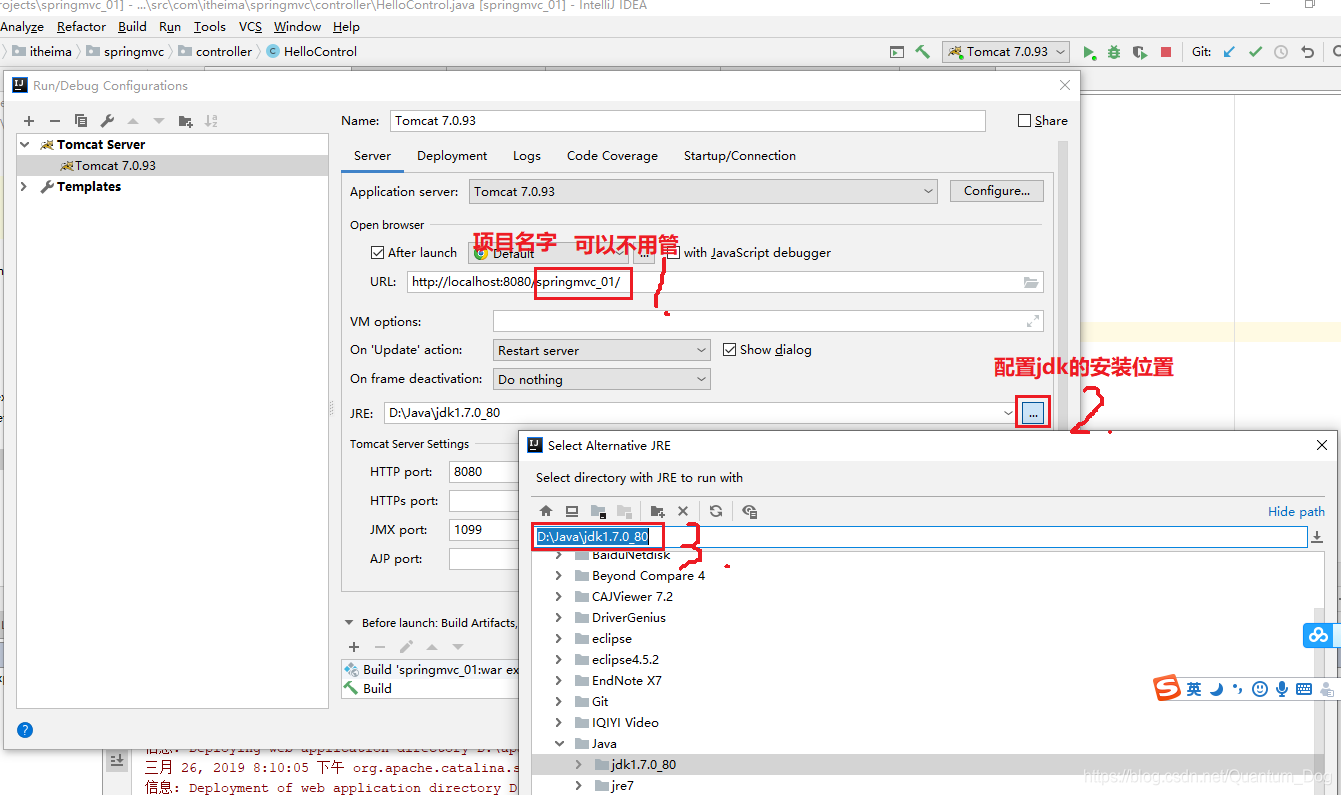
Task: Go to desktop directory in JRE chooser
Action: click(572, 511)
